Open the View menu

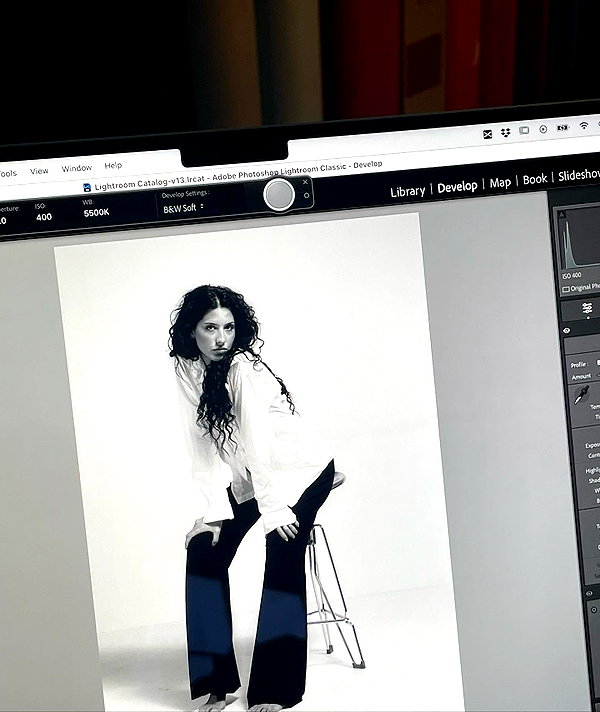39,171
